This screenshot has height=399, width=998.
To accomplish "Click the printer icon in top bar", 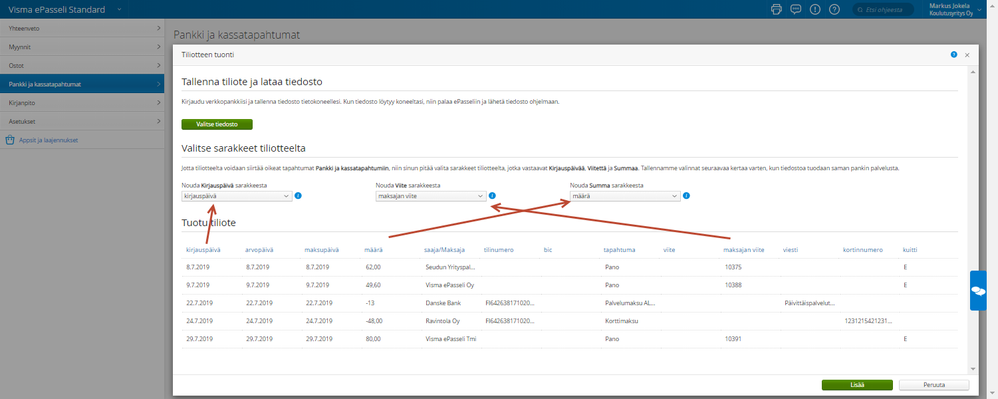I will point(776,9).
